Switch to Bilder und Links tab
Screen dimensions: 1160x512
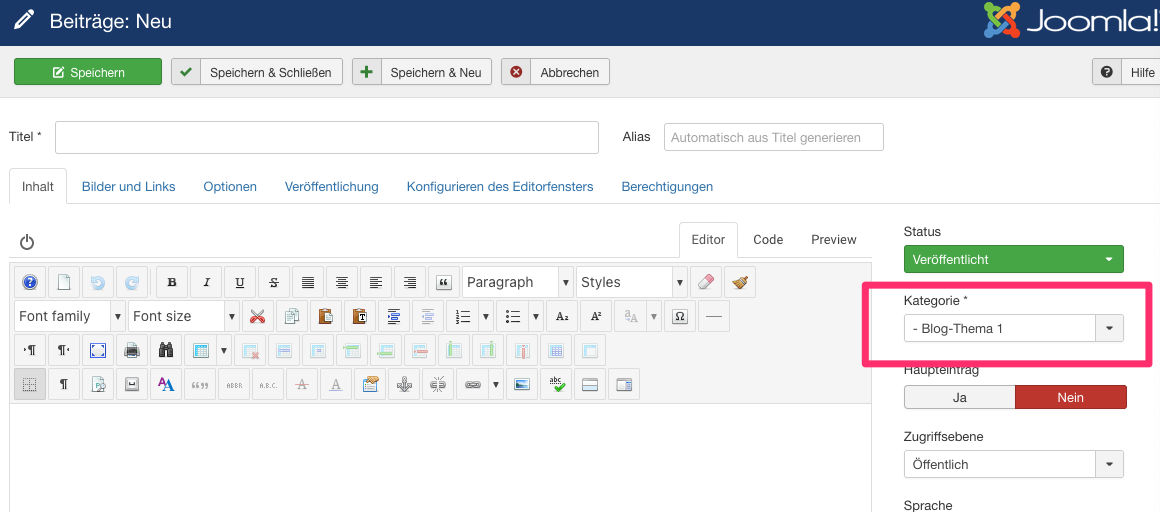pos(129,186)
